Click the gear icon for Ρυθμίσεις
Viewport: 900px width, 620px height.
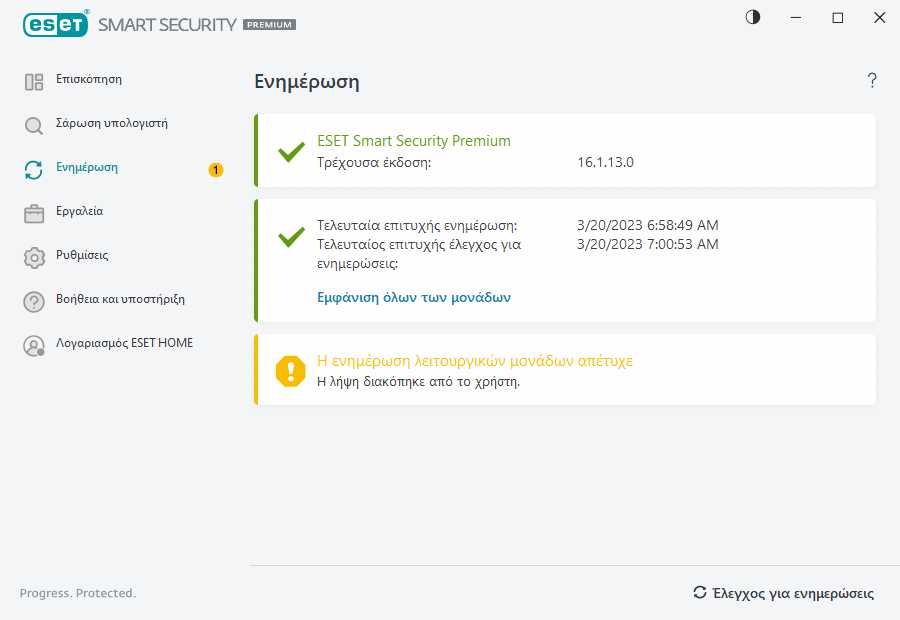(x=34, y=257)
